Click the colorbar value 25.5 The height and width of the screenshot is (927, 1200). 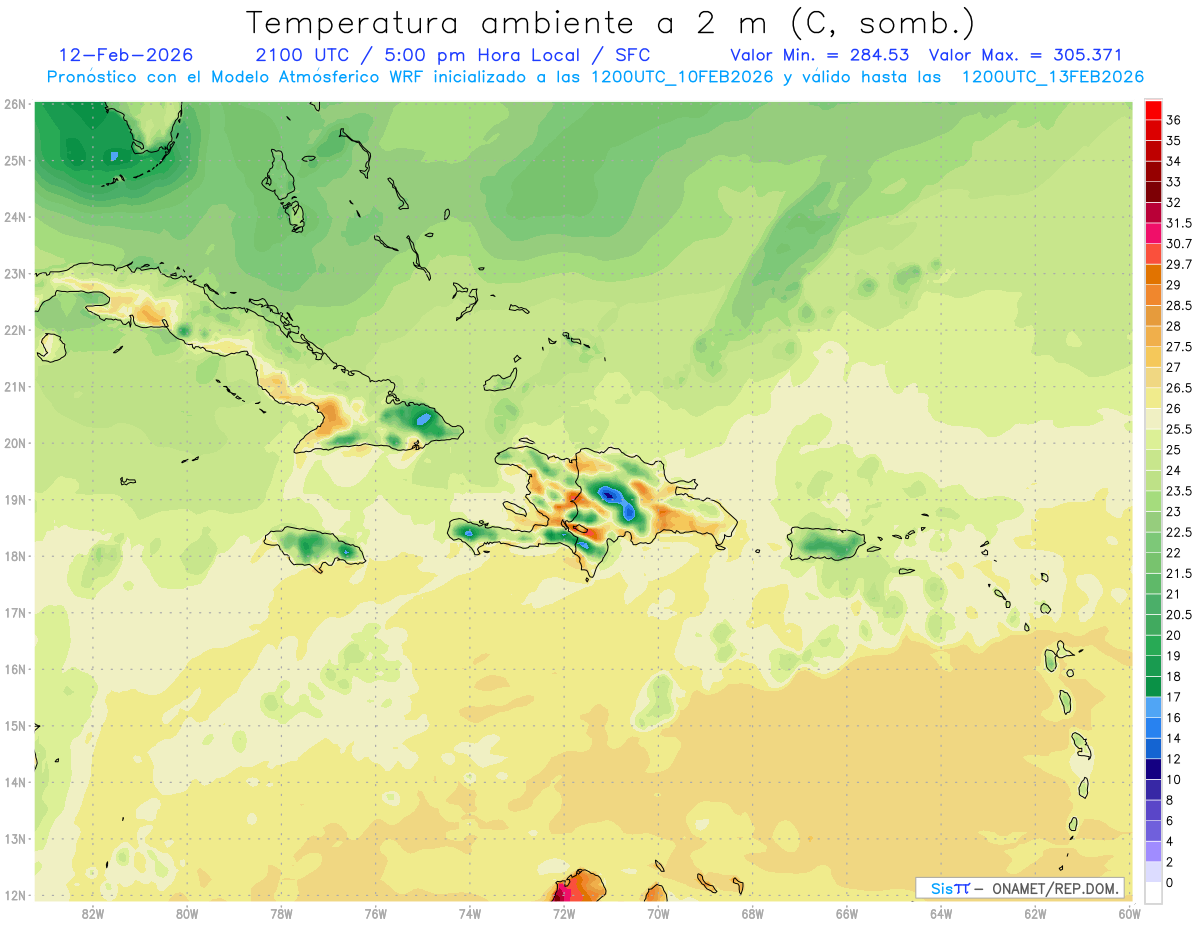click(1179, 429)
